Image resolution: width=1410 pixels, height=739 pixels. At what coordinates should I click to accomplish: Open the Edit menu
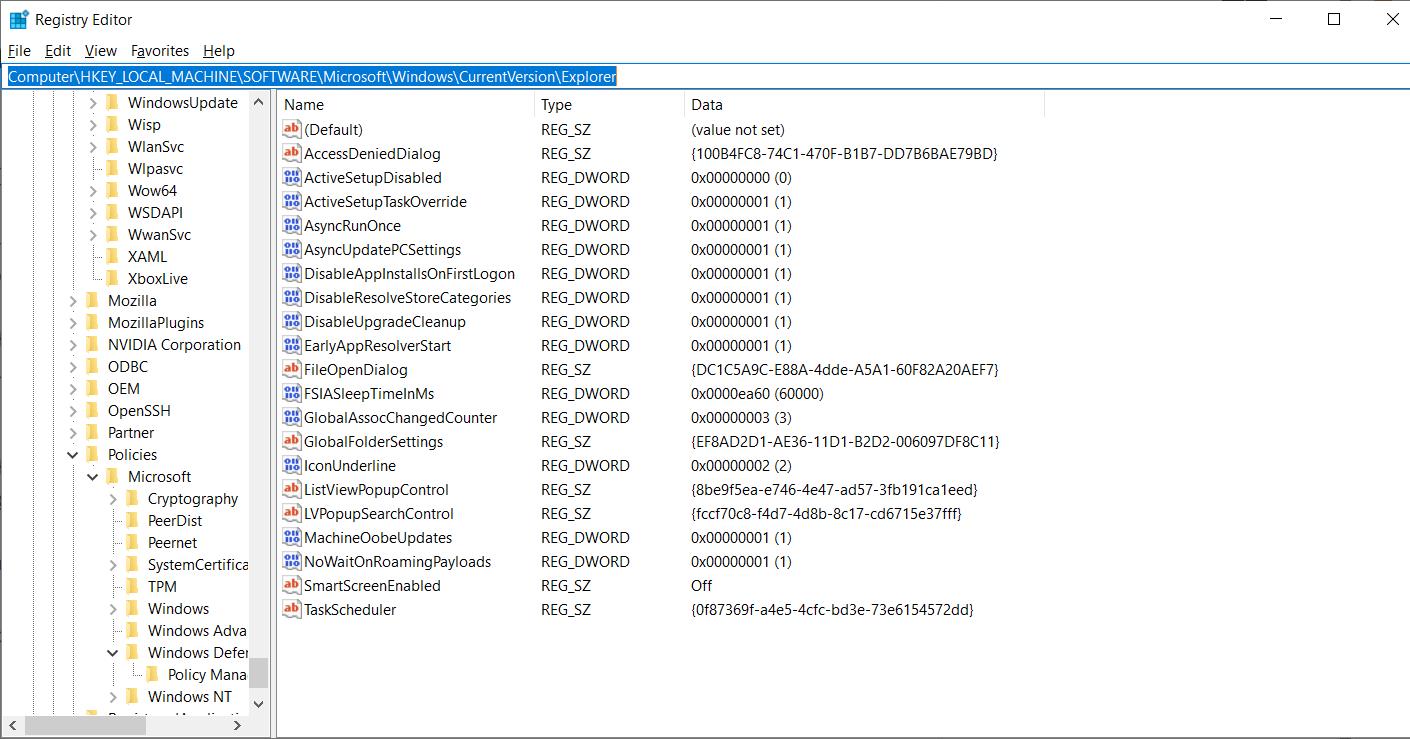coord(58,50)
